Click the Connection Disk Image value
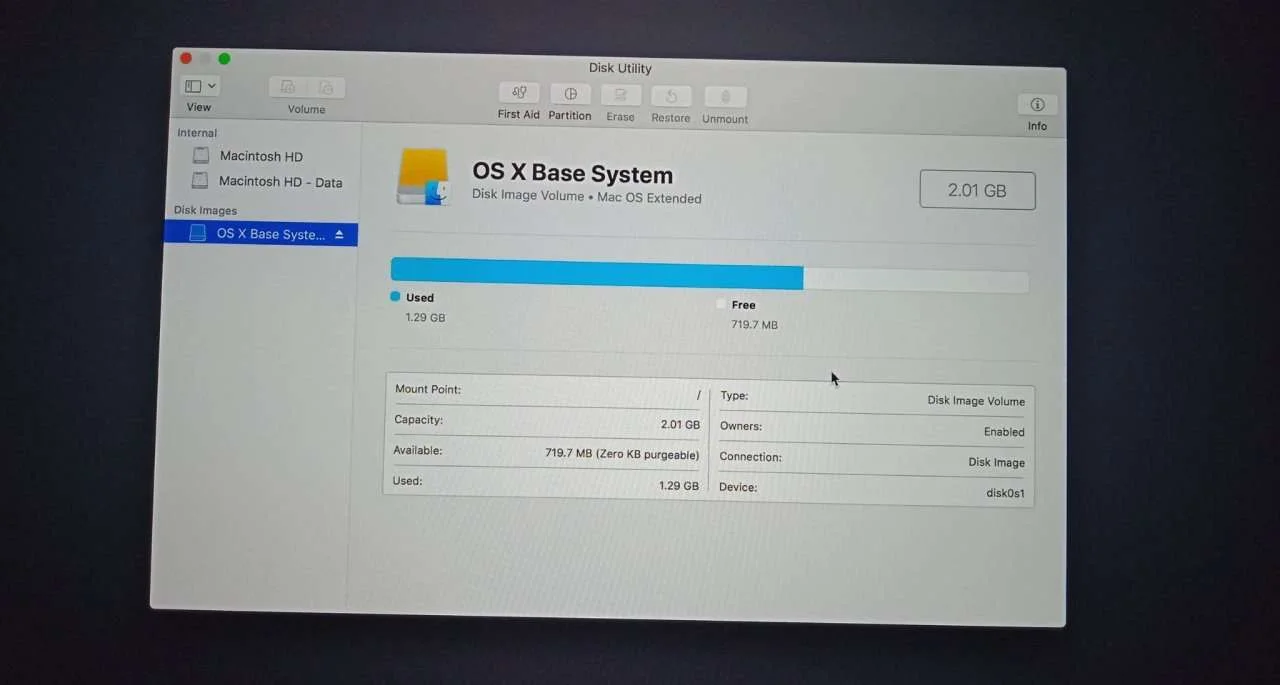Viewport: 1280px width, 685px height. (996, 463)
